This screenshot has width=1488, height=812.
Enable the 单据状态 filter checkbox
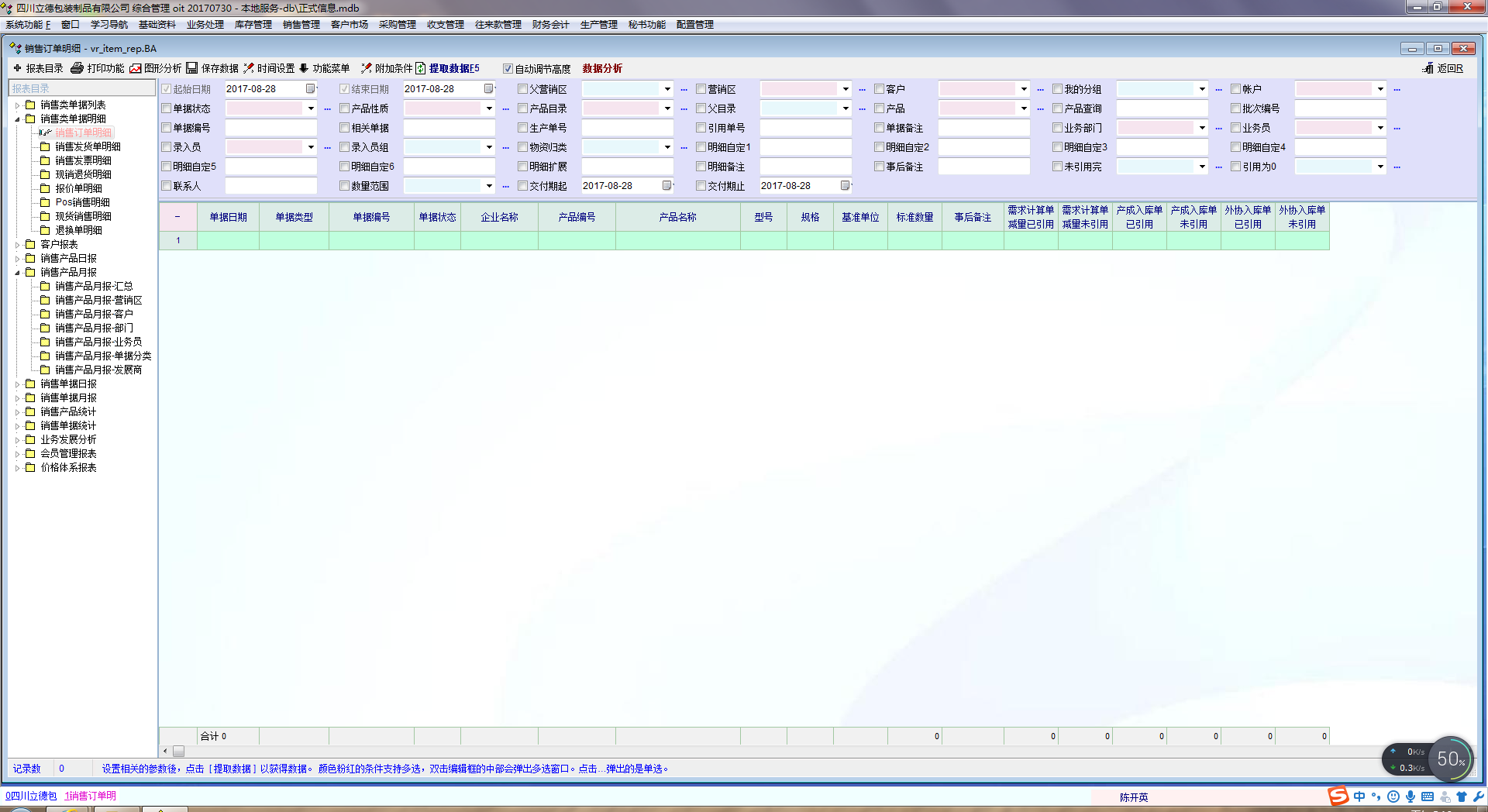coord(166,108)
